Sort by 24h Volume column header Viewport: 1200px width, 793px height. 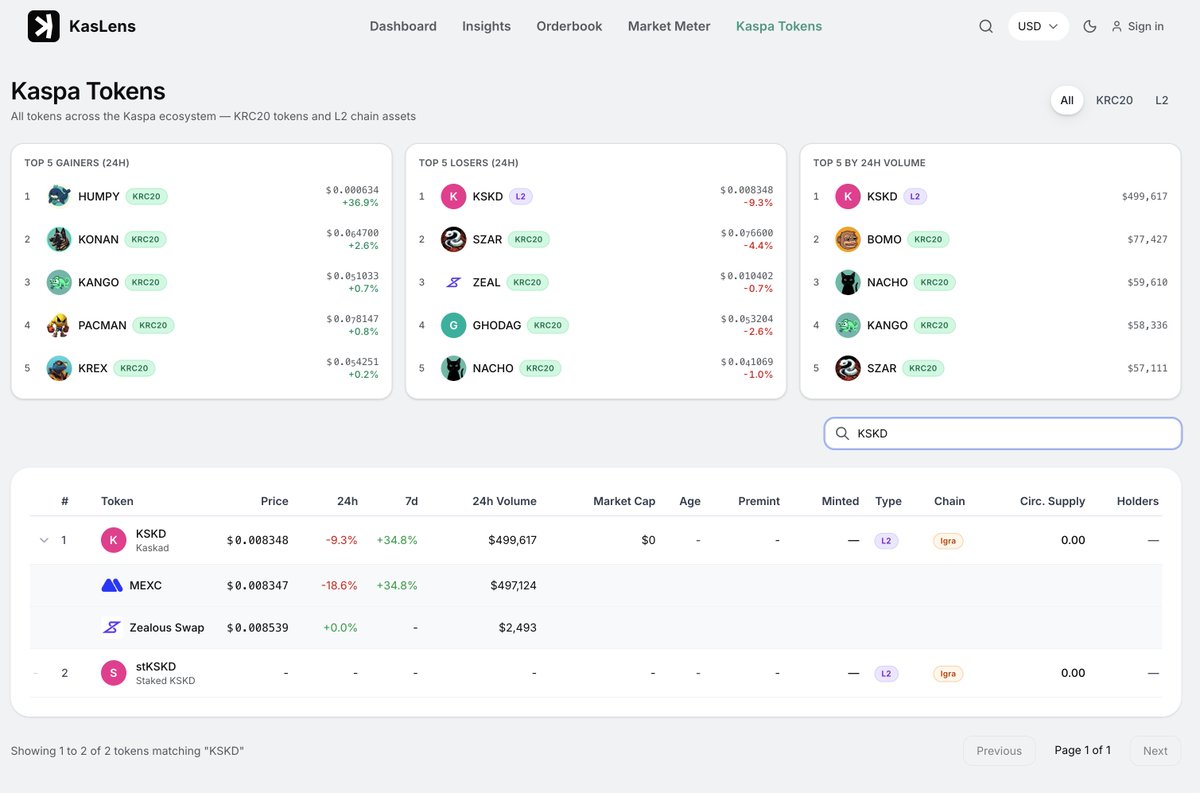pos(504,501)
